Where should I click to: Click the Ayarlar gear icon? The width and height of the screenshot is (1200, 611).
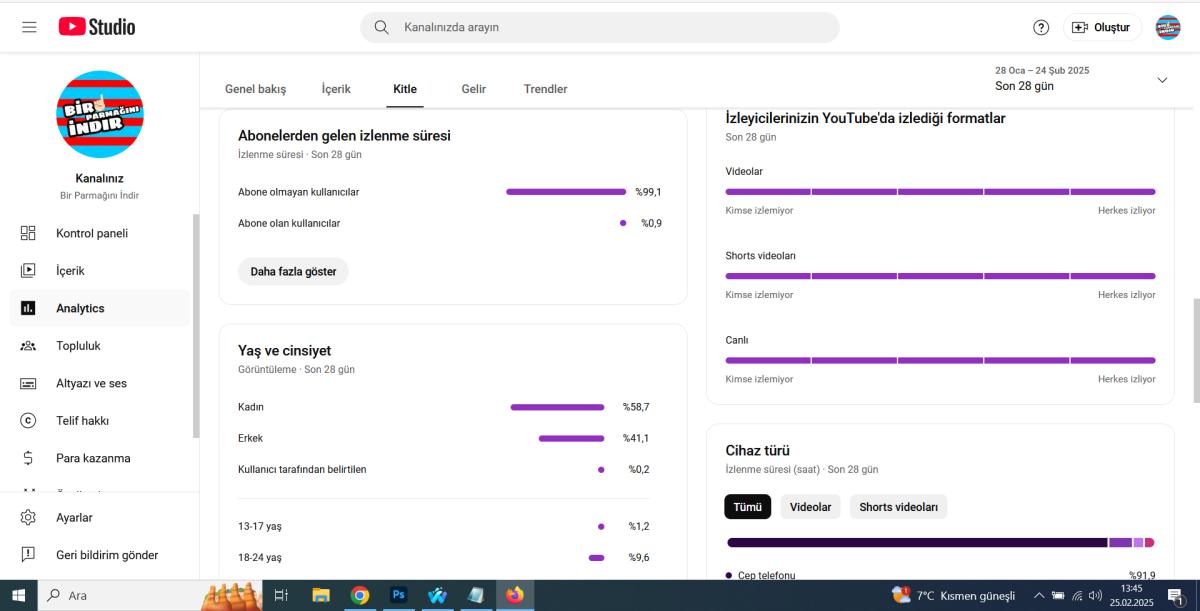(28, 517)
